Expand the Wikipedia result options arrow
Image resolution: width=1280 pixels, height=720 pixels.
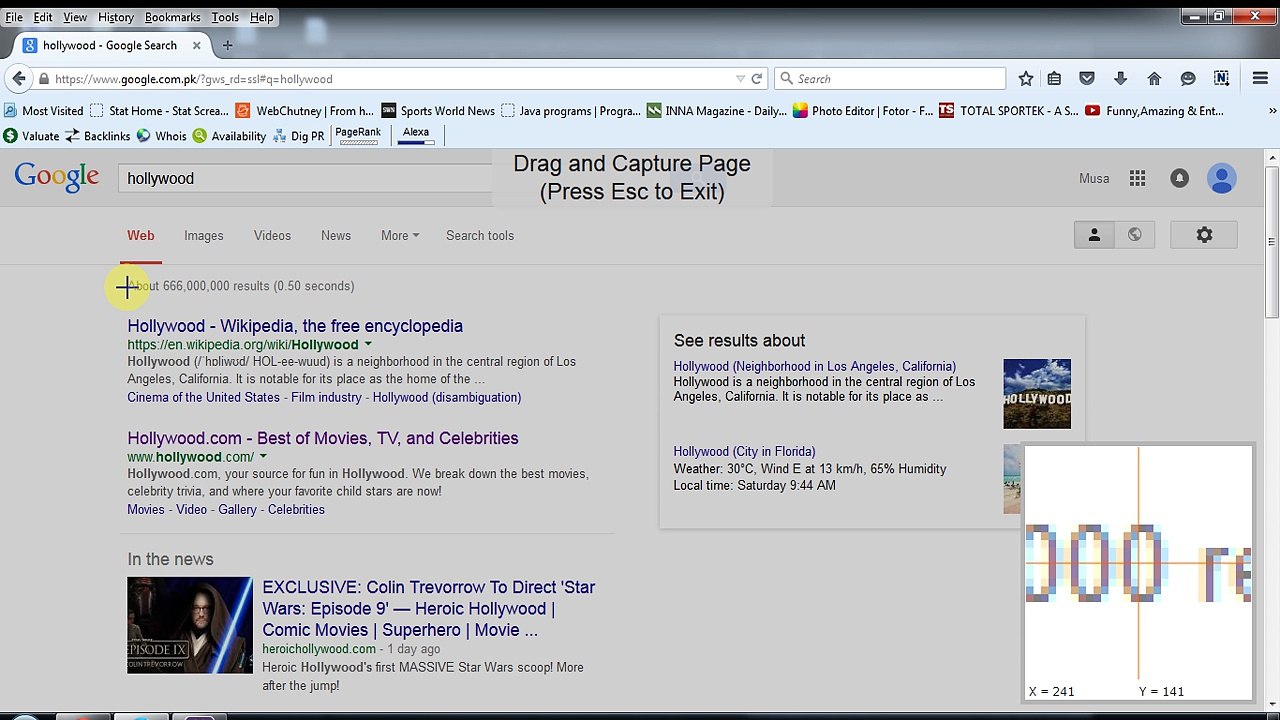click(x=368, y=345)
